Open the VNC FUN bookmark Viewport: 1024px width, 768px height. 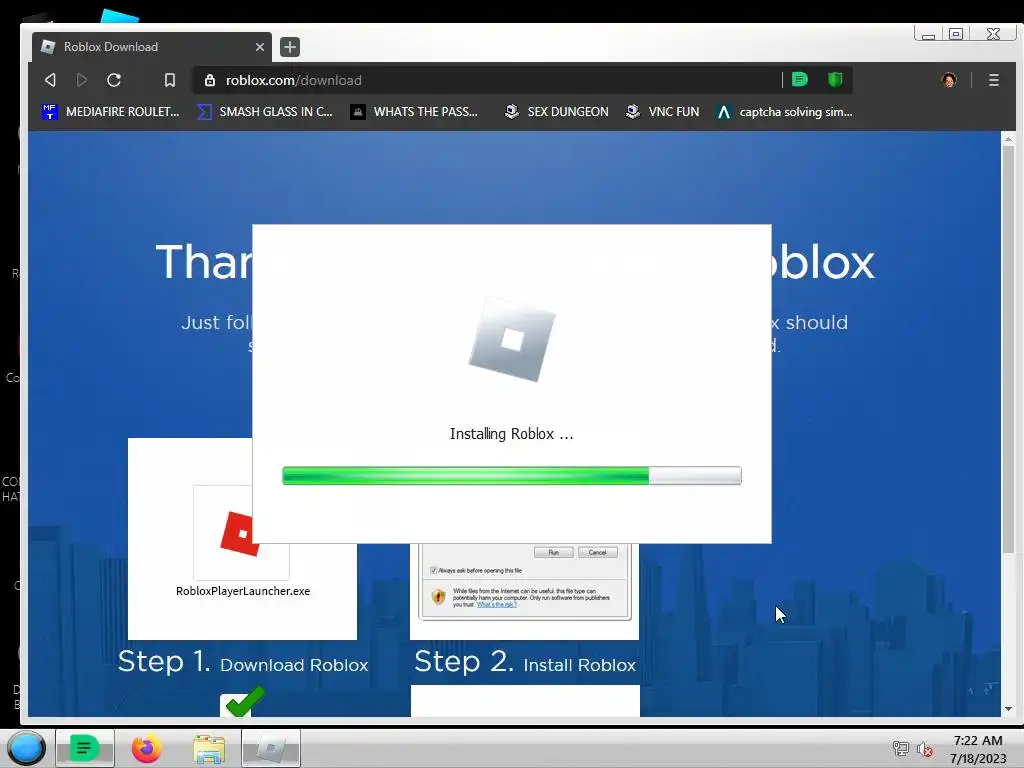pos(662,112)
